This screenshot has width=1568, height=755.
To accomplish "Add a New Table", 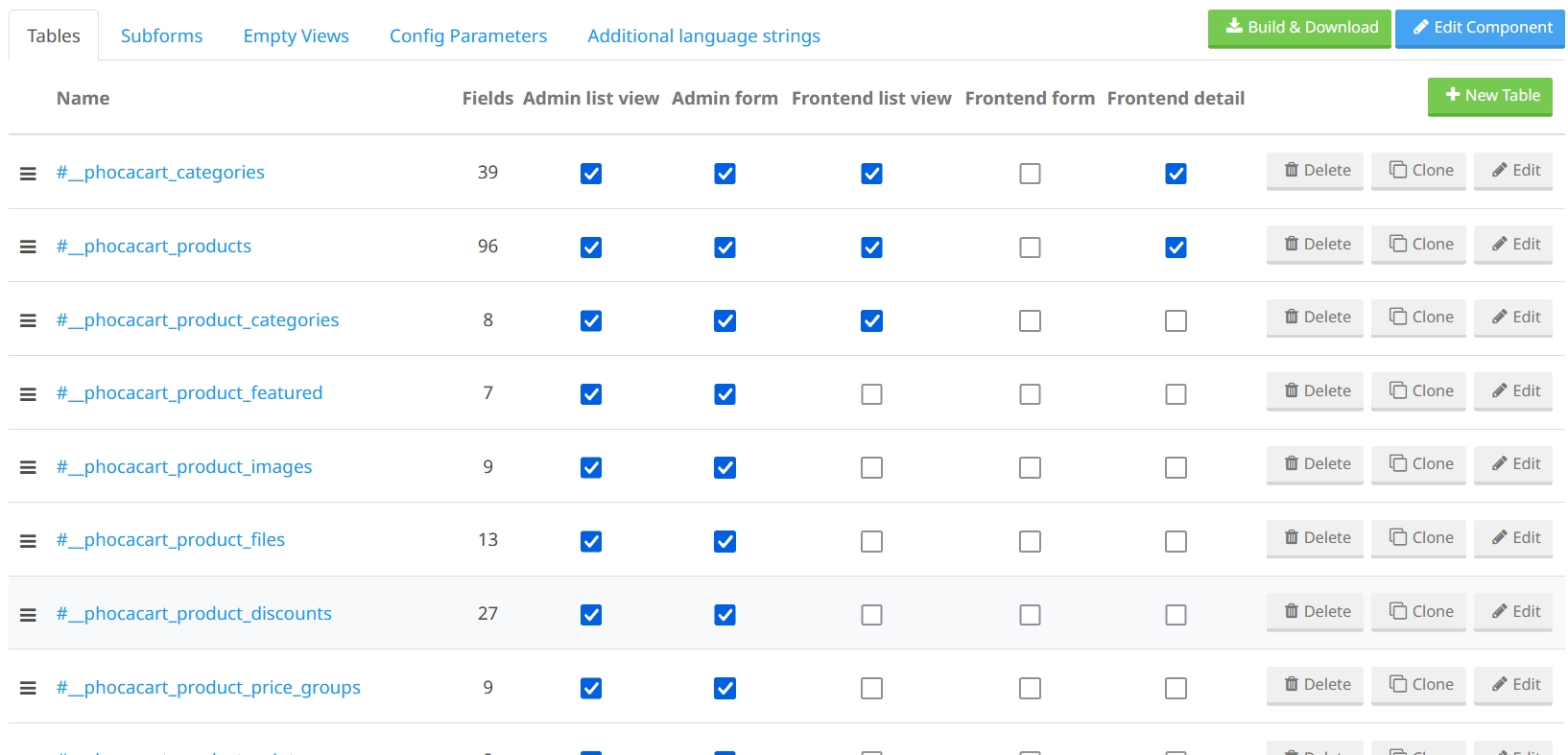I will [1489, 96].
